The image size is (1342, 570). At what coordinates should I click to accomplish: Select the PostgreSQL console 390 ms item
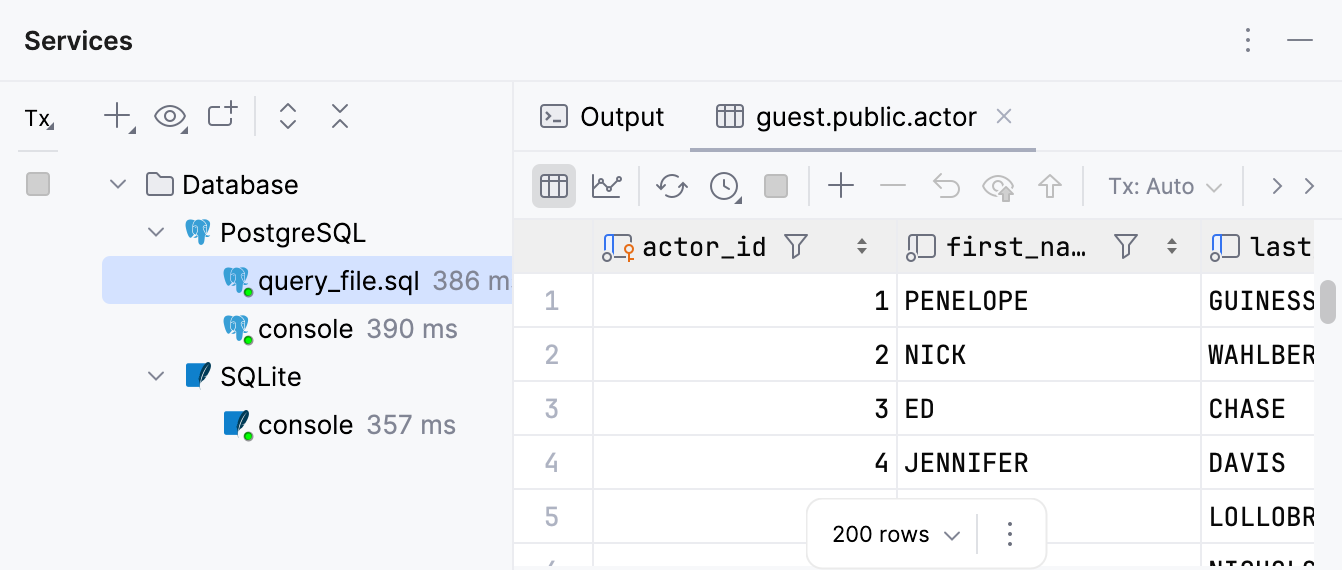(x=340, y=329)
